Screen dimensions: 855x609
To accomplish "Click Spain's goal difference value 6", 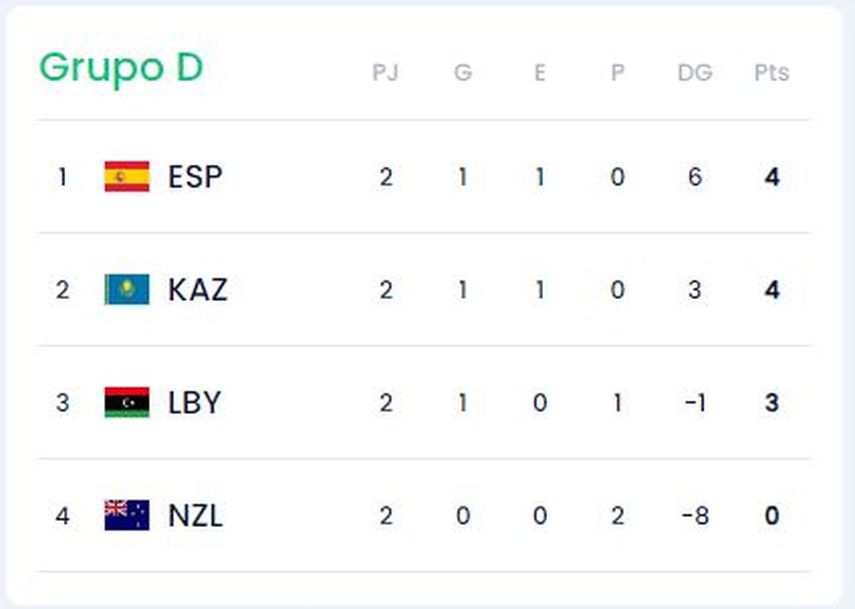I will coord(694,177).
